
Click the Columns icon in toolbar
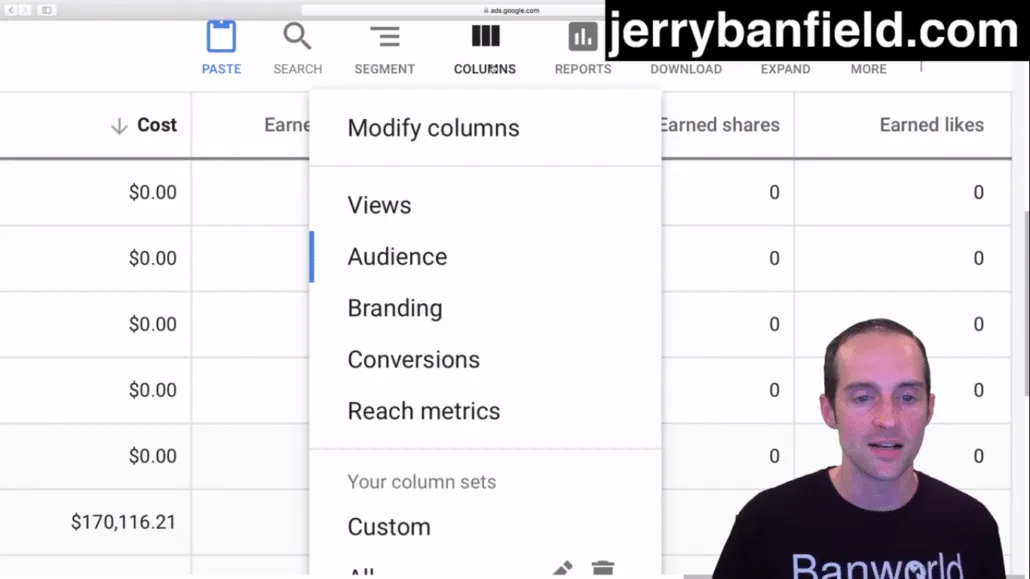[x=485, y=36]
